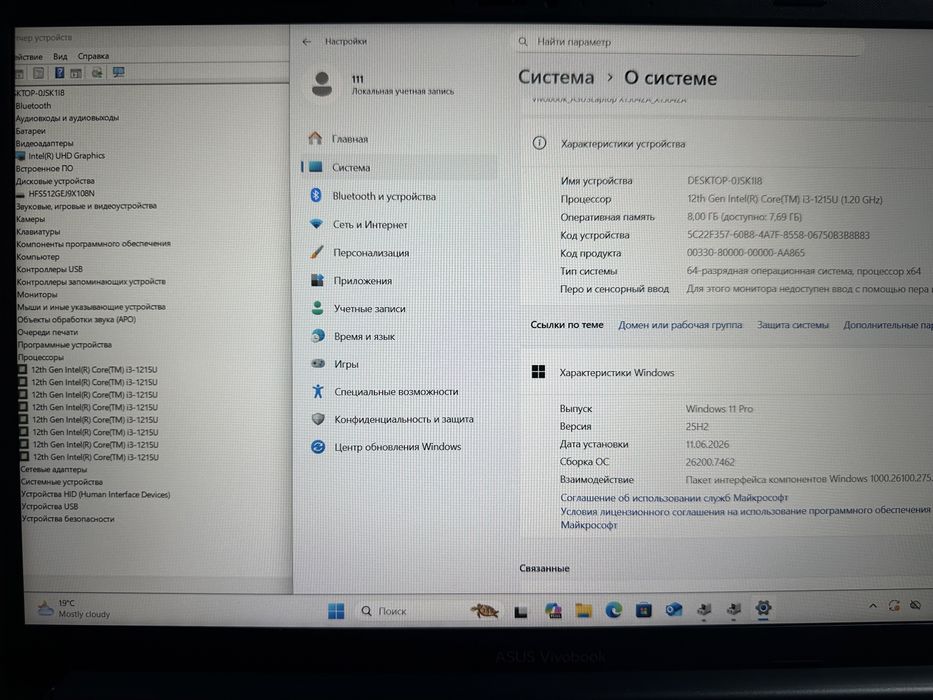This screenshot has width=933, height=700.
Task: Open the Справка menu in Device Manager
Action: pos(93,56)
